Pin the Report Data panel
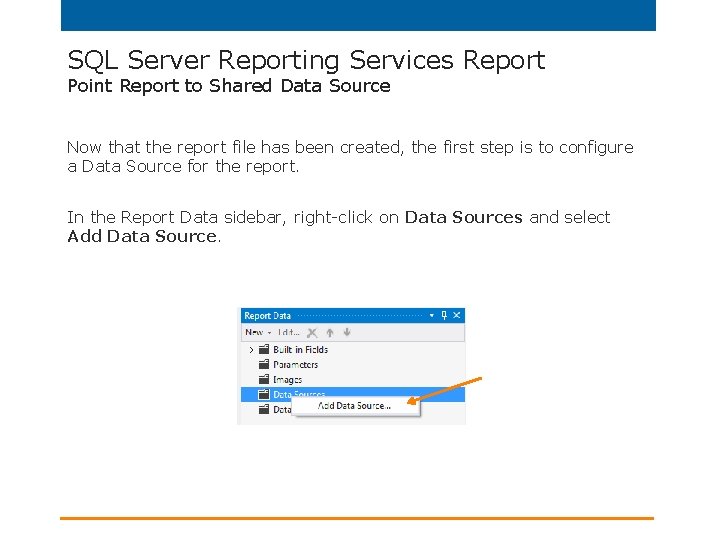The image size is (720, 540). 445,315
